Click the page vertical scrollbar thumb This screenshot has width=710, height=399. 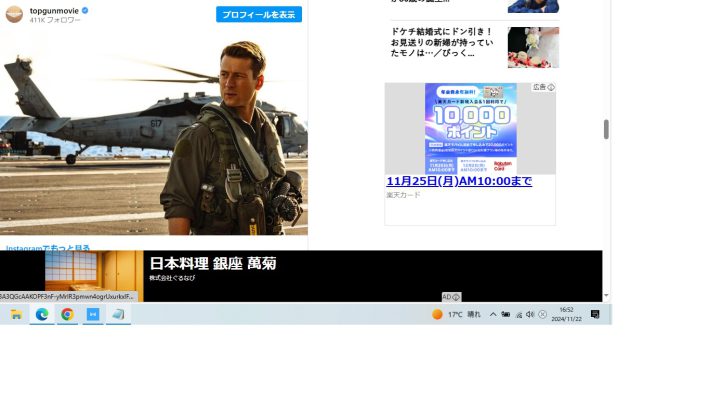point(606,130)
